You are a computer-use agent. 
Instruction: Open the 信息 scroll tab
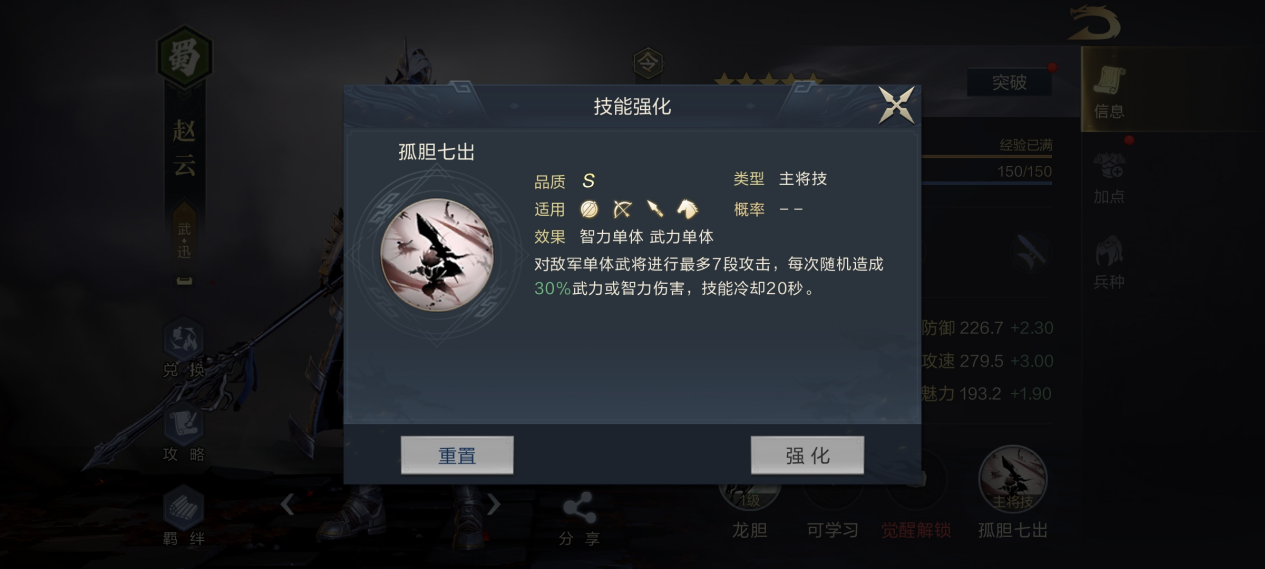coord(1109,91)
